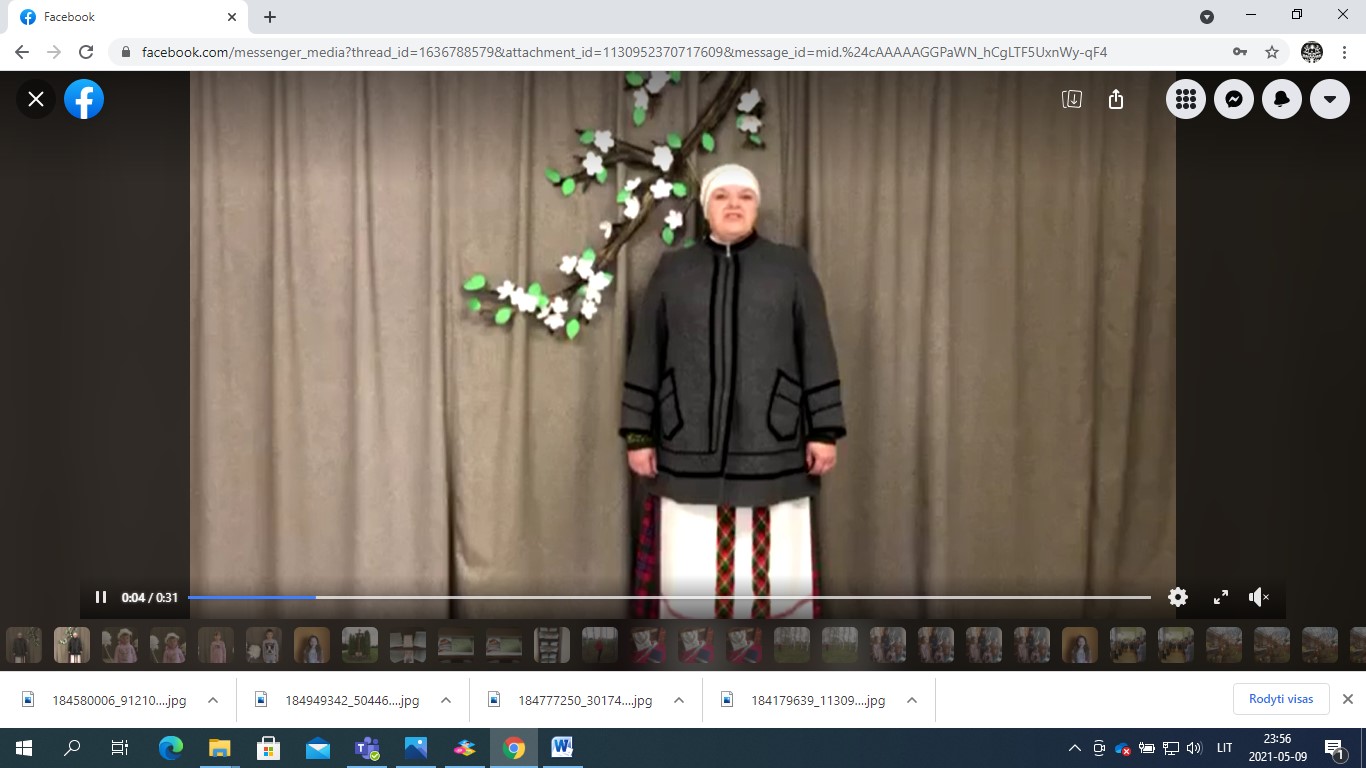Show hidden system tray icons

[1075, 748]
